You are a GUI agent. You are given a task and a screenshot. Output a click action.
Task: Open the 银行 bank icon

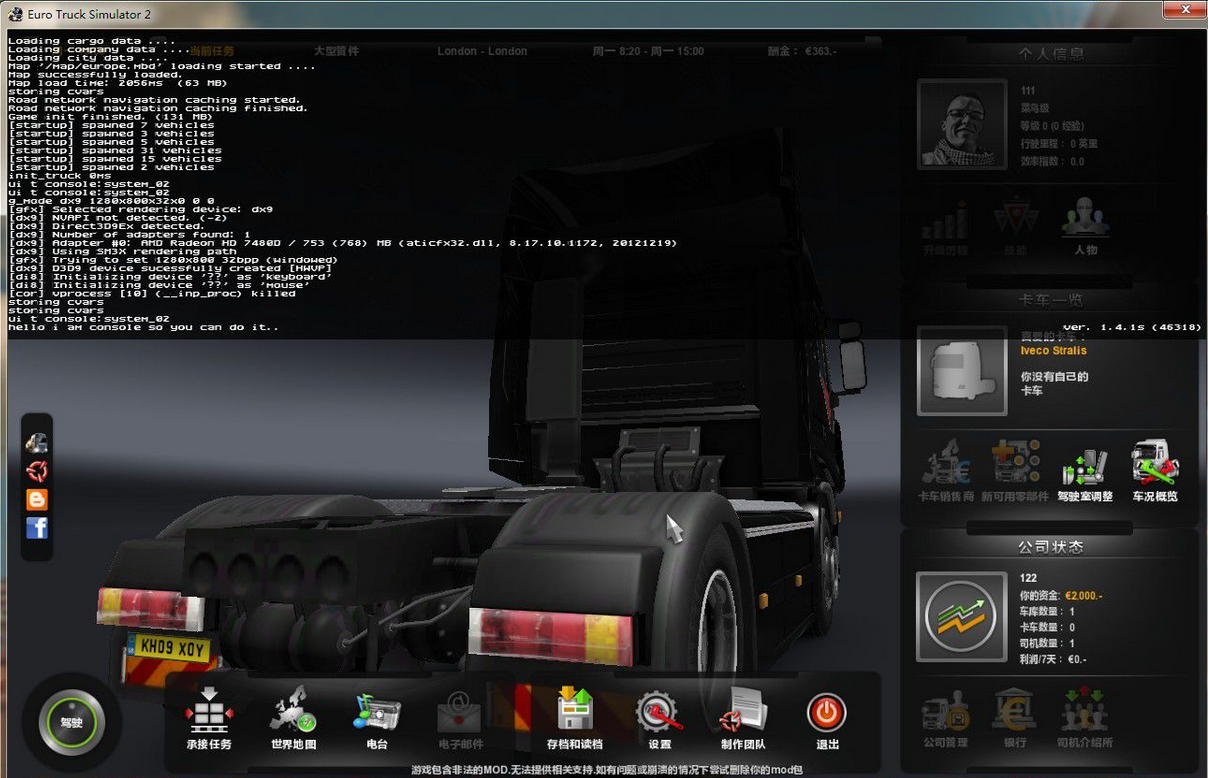point(1014,719)
